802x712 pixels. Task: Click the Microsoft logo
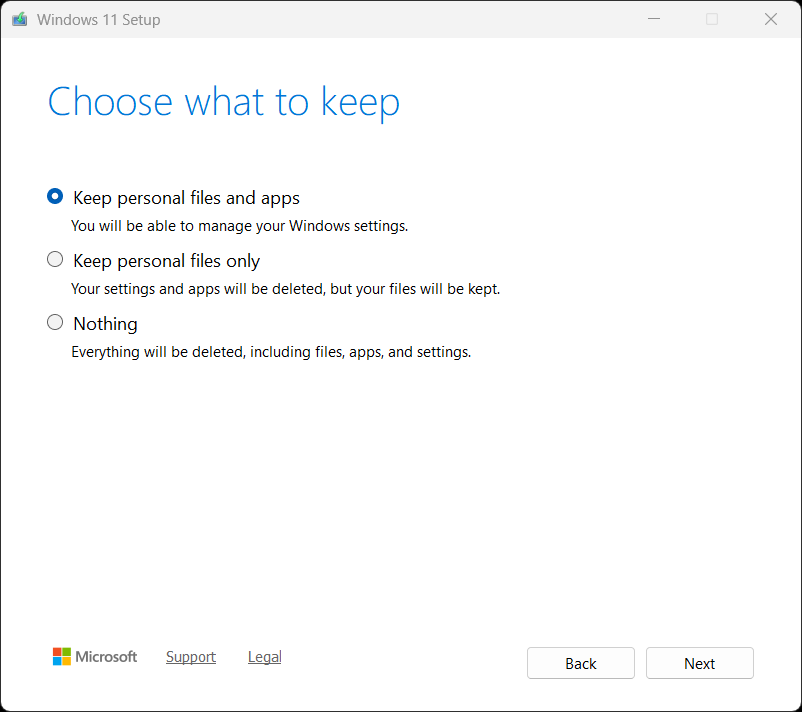pyautogui.click(x=95, y=656)
